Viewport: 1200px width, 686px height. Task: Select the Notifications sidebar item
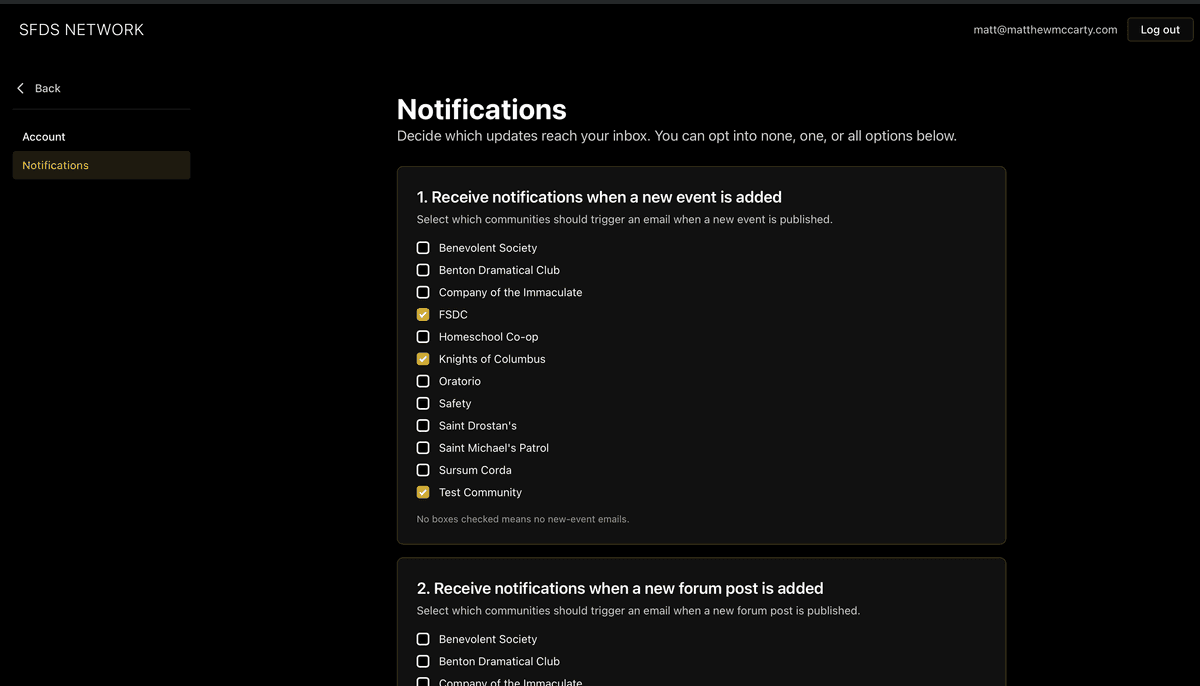(x=55, y=165)
